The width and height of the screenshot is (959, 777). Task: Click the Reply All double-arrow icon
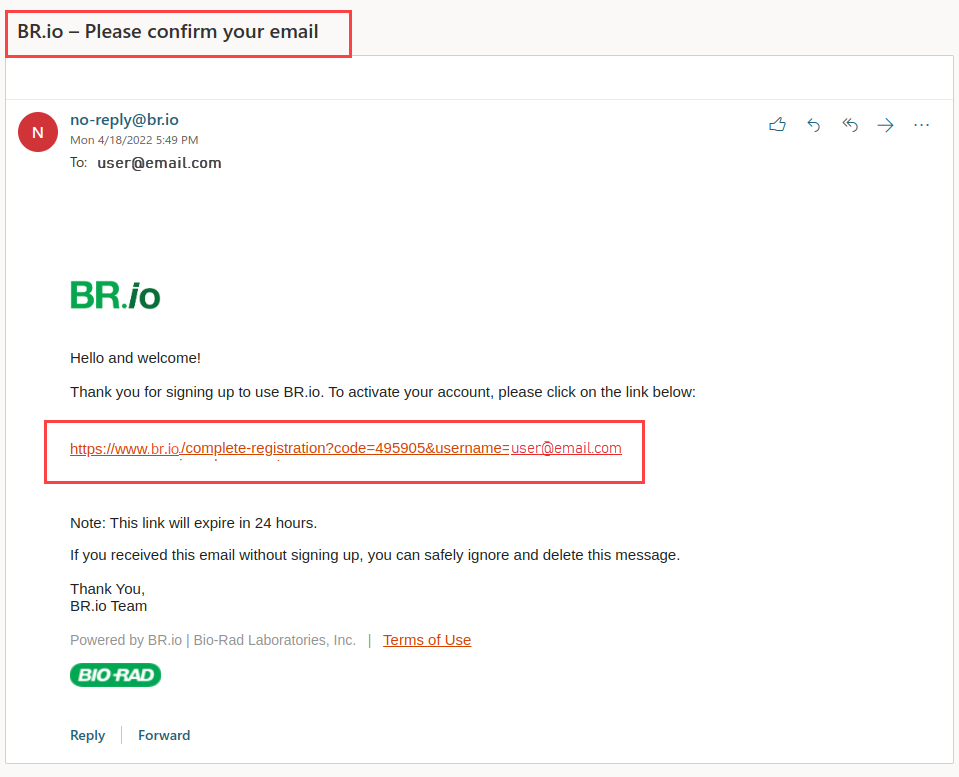pyautogui.click(x=850, y=125)
